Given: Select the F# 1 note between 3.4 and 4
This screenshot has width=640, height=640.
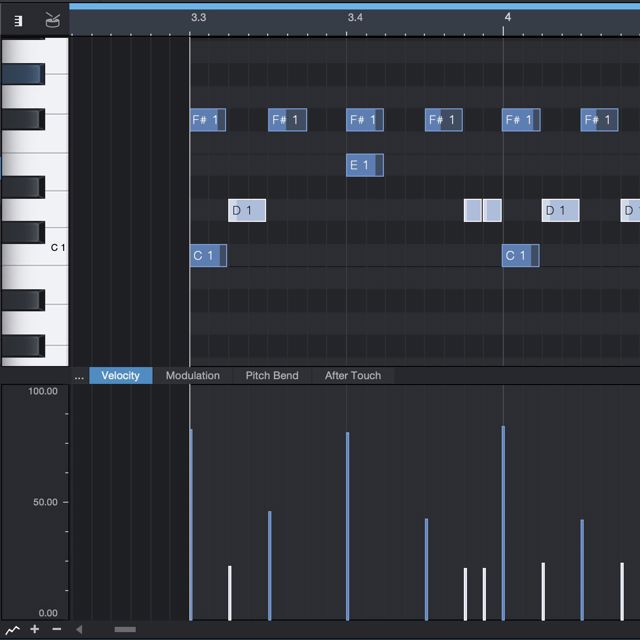Looking at the screenshot, I should 444,120.
